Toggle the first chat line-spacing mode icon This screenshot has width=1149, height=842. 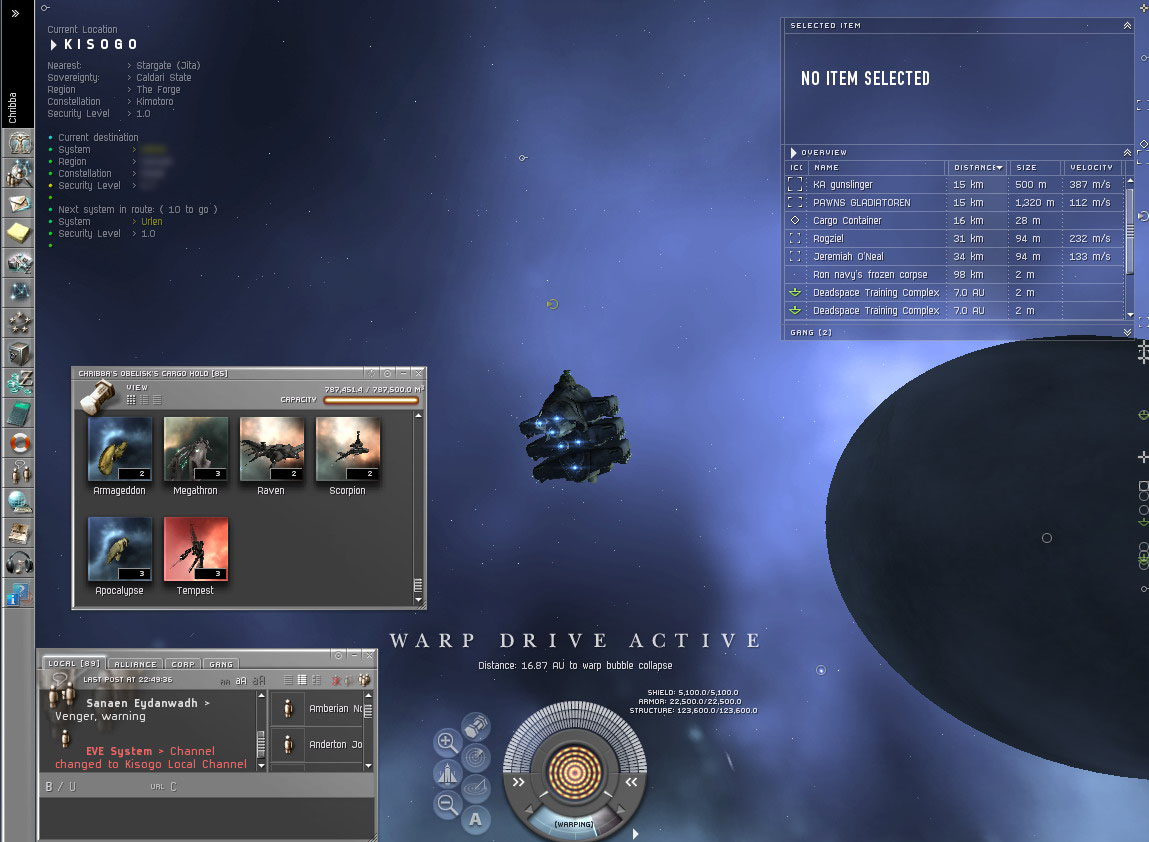tap(288, 680)
